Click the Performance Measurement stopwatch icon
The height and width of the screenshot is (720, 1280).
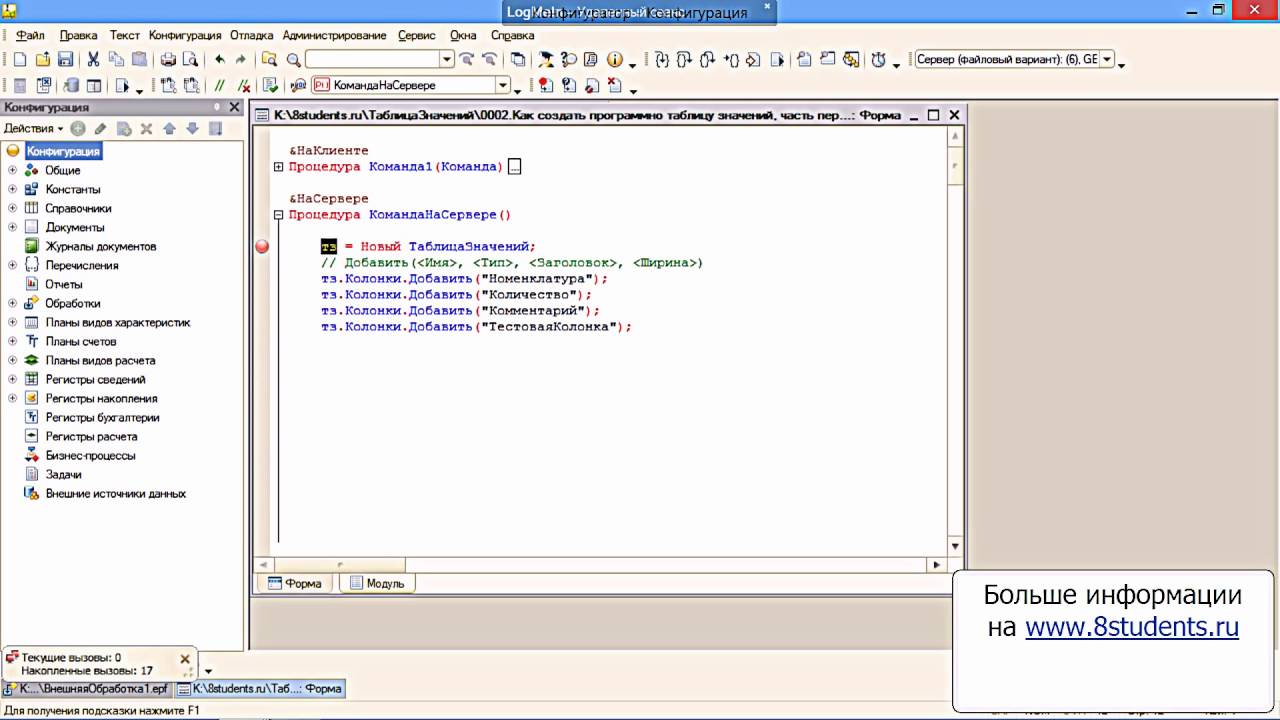pos(879,60)
